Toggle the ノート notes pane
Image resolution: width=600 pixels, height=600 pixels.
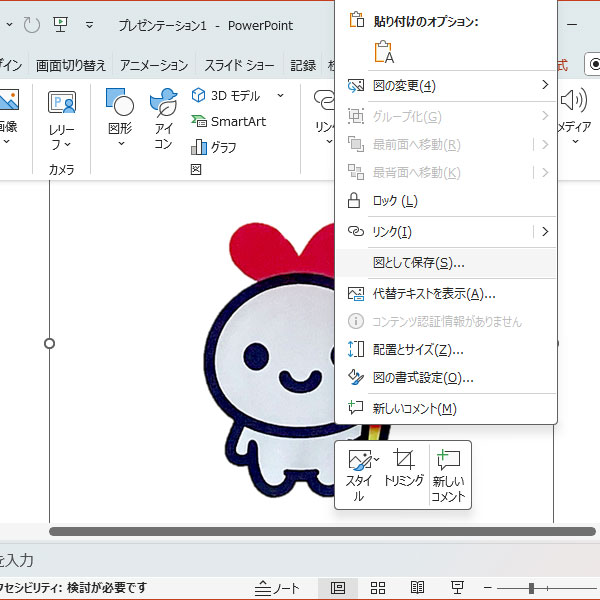277,588
